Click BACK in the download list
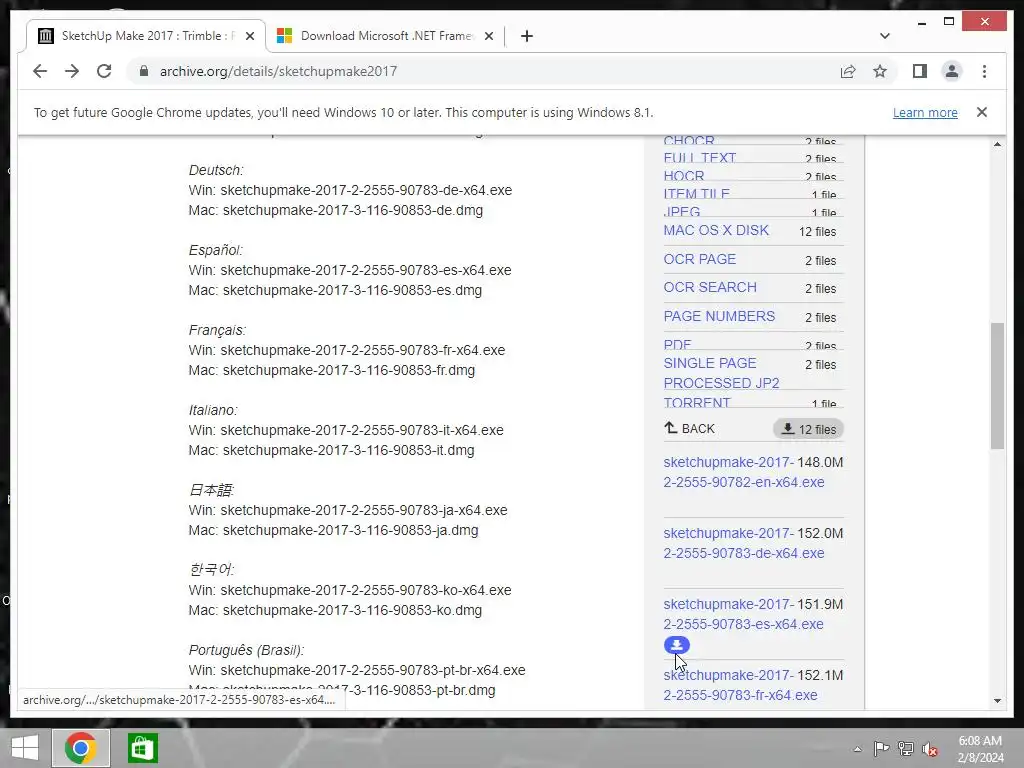 click(690, 428)
